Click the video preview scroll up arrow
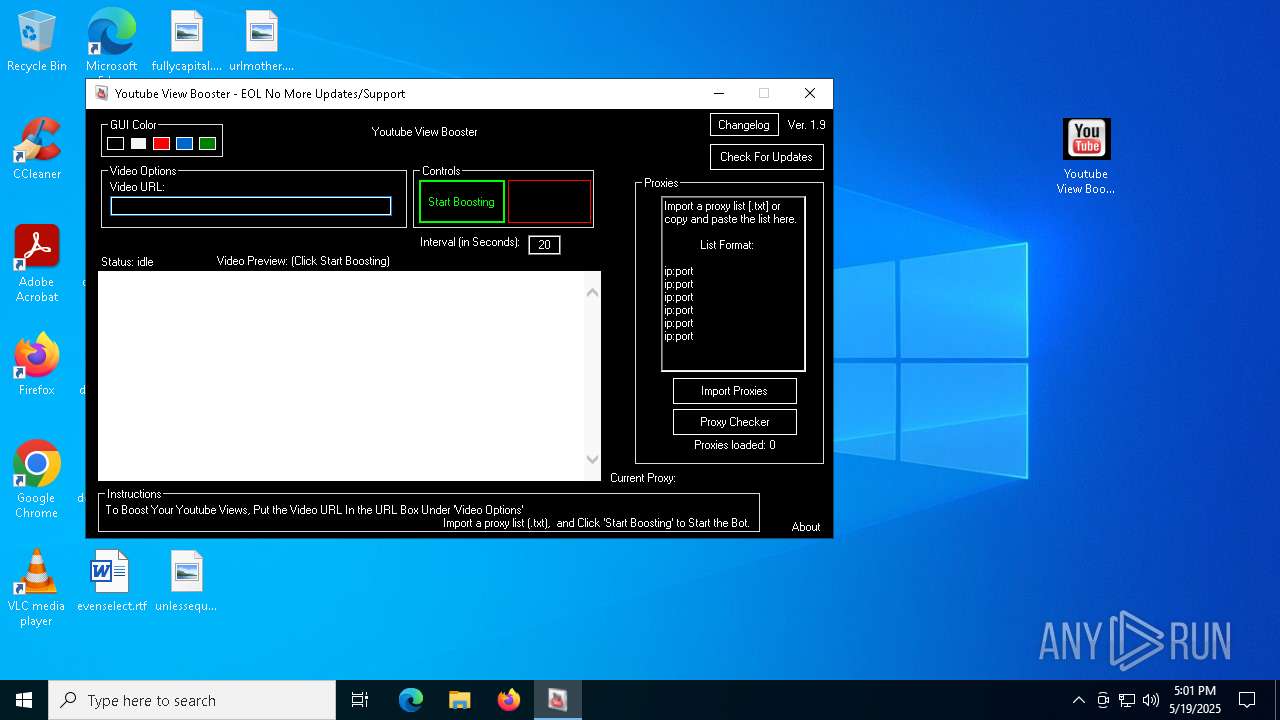Image resolution: width=1280 pixels, height=720 pixels. 592,292
